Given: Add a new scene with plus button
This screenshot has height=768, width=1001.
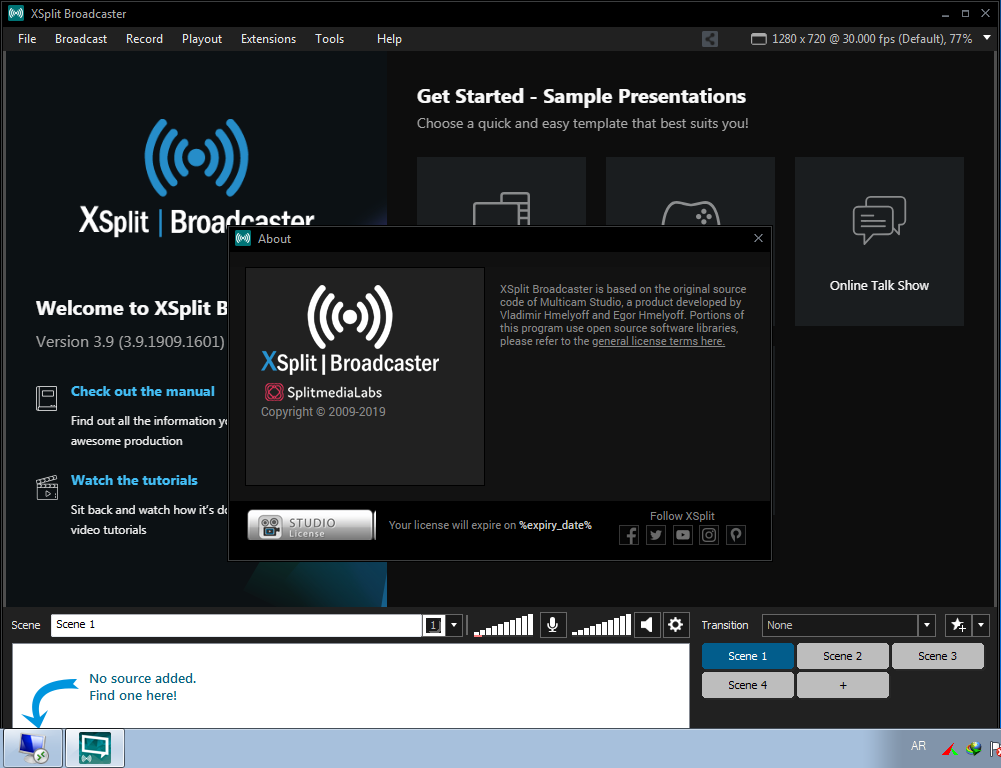Looking at the screenshot, I should [842, 685].
